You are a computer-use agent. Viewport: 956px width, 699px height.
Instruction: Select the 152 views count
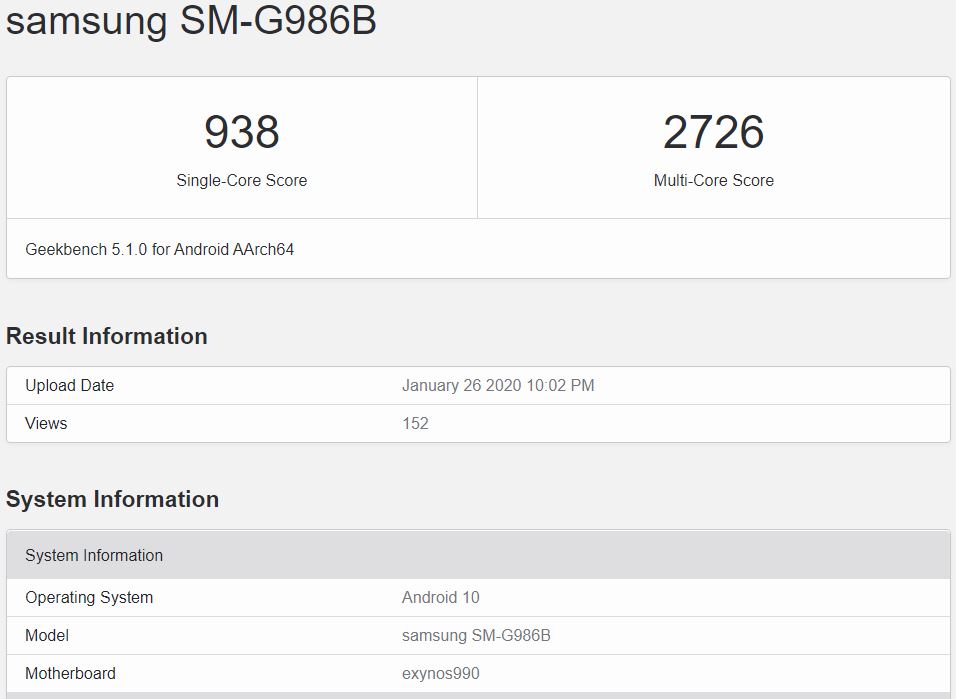pos(415,424)
